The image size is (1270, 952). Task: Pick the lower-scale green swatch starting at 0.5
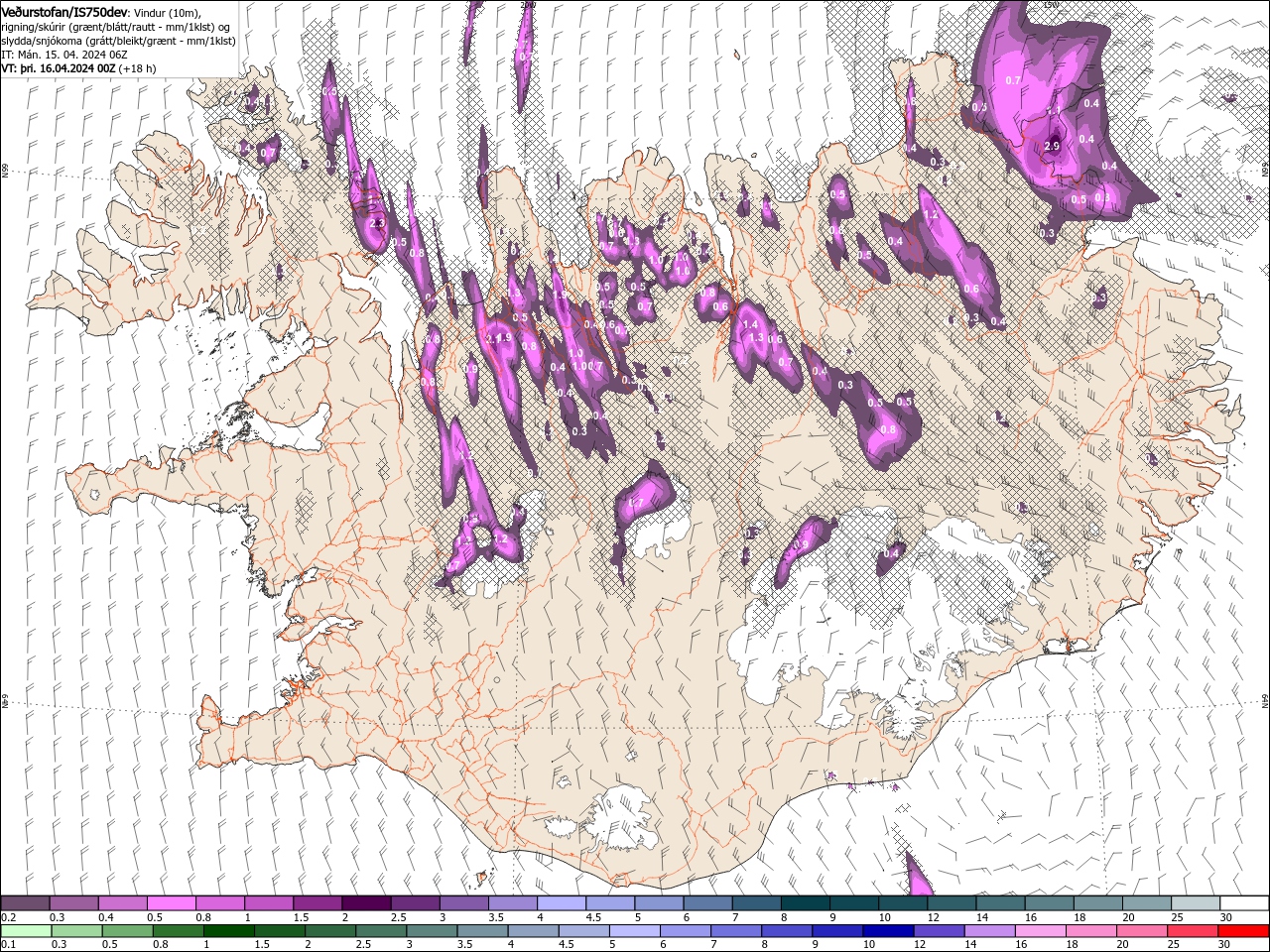click(127, 931)
